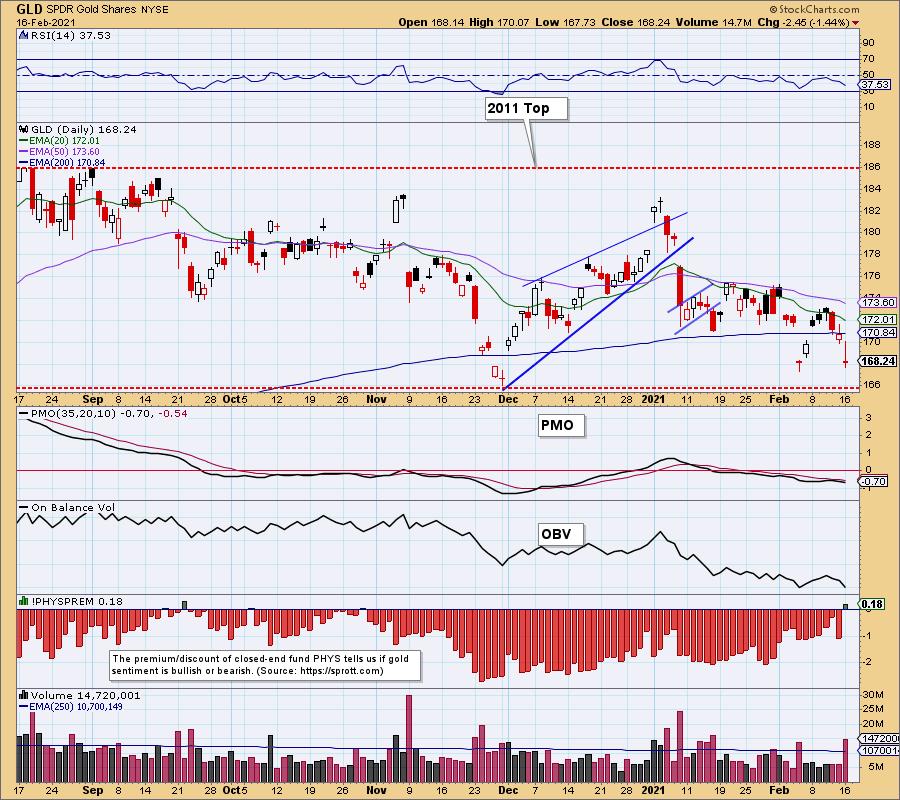Click the PHYS premium/discount note text box
Screen dimensions: 900x800
265,665
